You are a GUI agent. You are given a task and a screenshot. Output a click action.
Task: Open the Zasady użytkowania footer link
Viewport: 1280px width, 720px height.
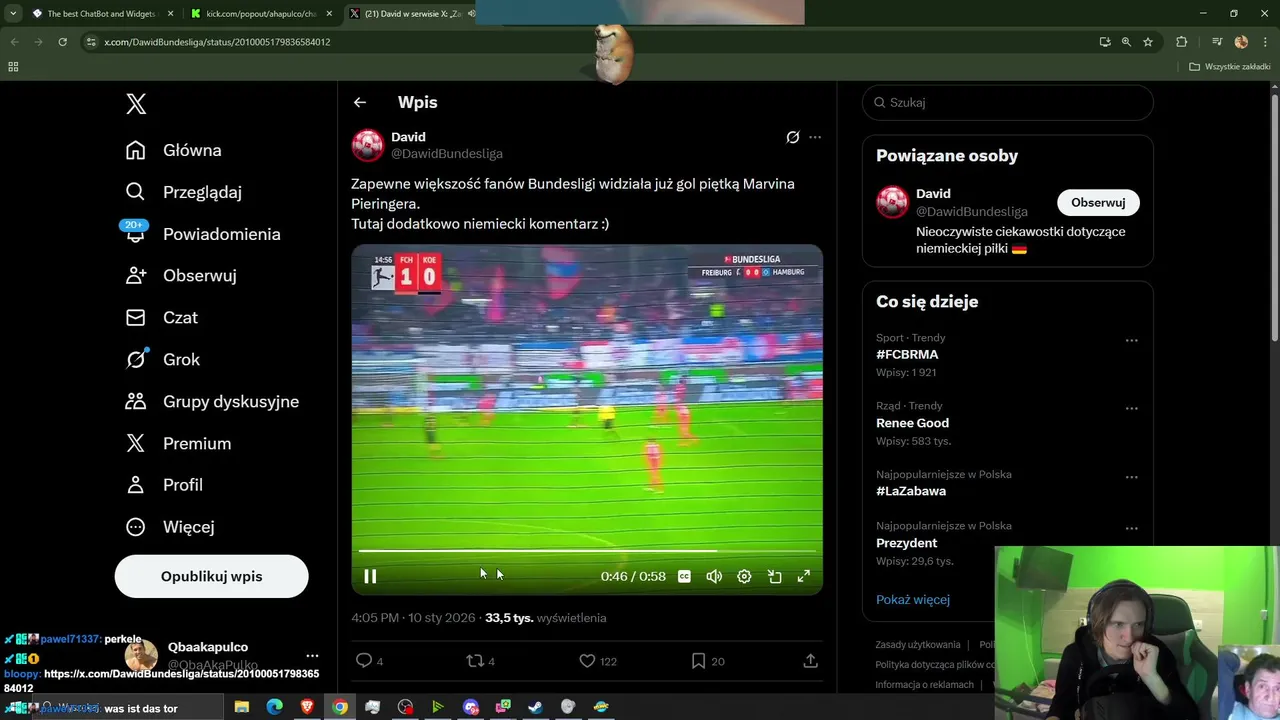(x=917, y=645)
